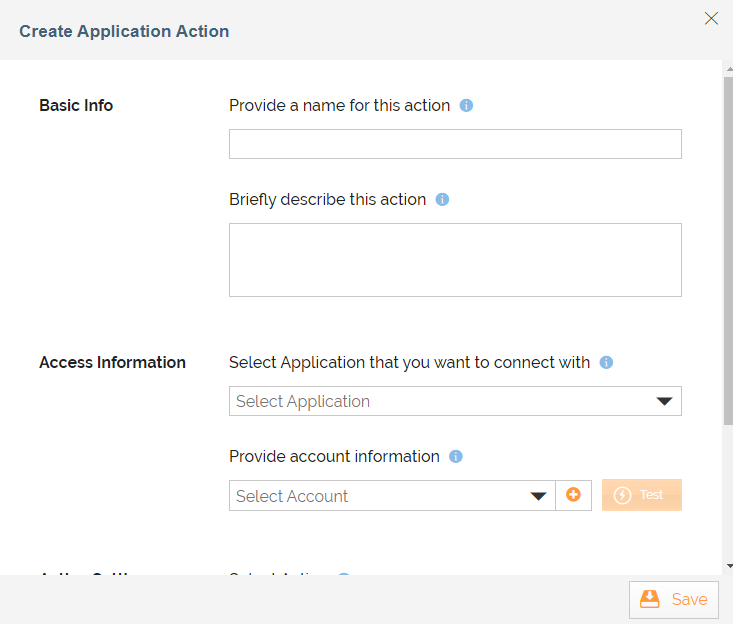Click the Select Application dropdown arrow
This screenshot has height=624, width=733.
(664, 401)
